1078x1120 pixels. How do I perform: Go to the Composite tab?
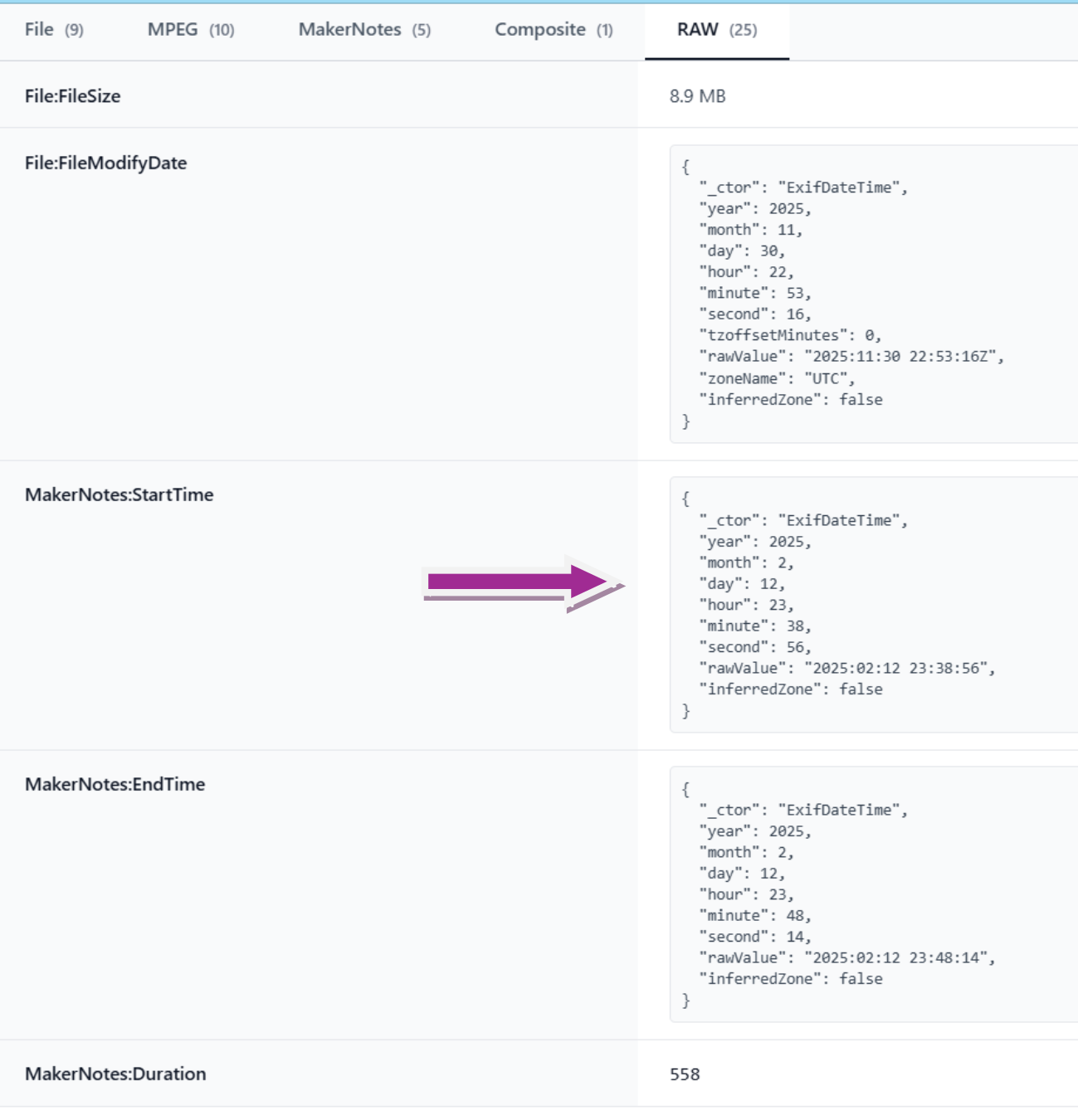(x=554, y=30)
